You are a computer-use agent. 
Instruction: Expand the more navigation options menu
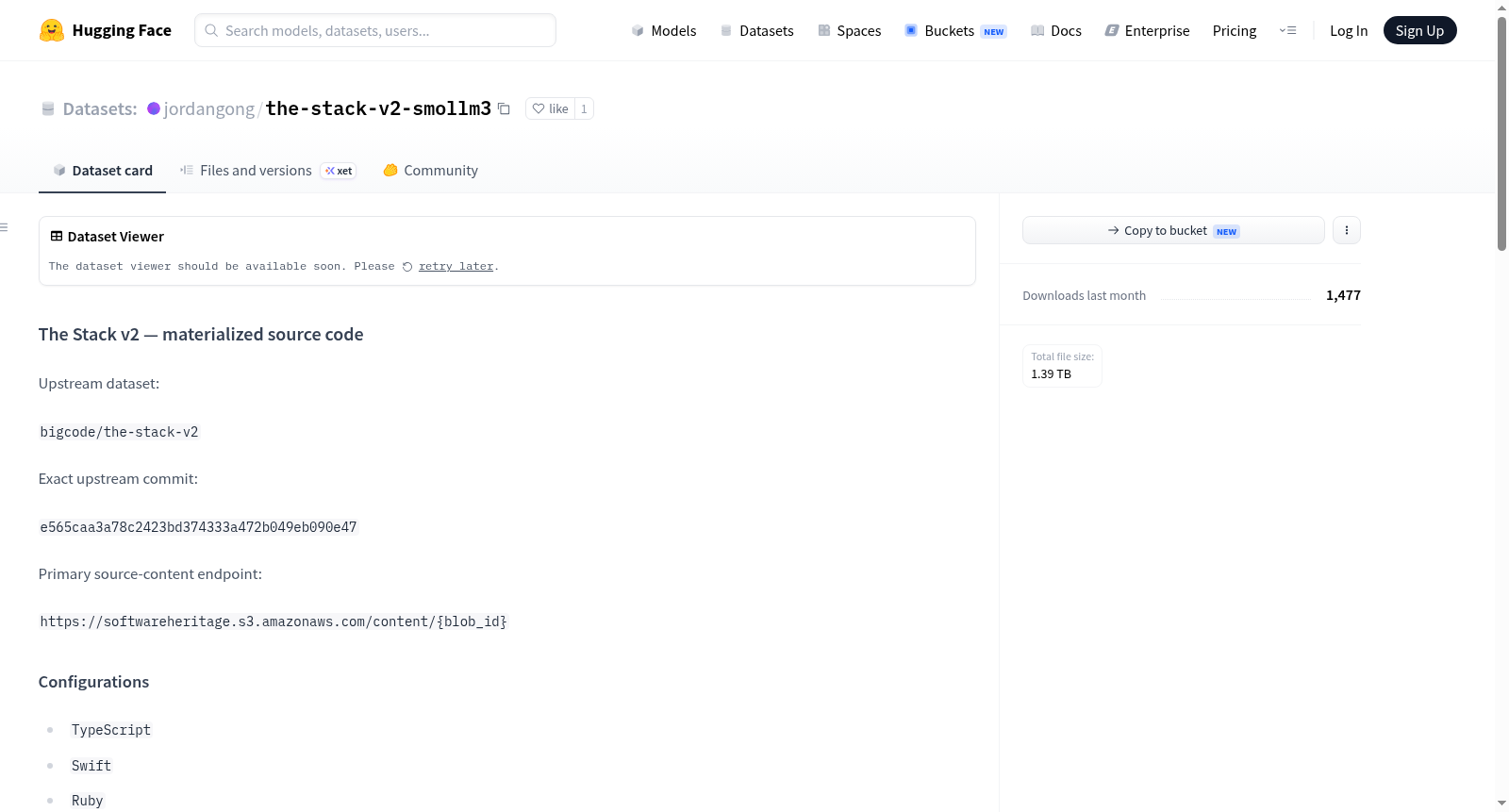point(1287,30)
